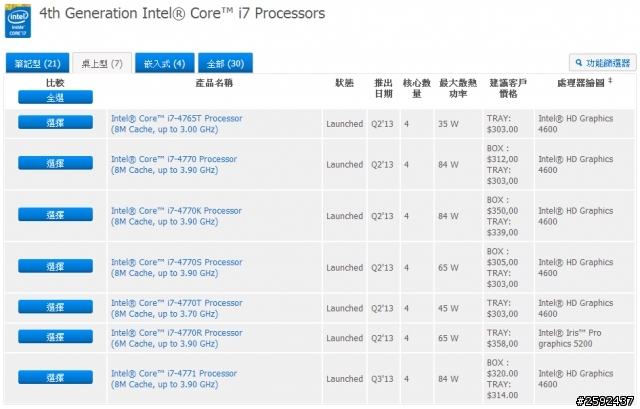640x409 pixels.
Task: Open the Core i7-4770R Processor link
Action: [x=176, y=338]
